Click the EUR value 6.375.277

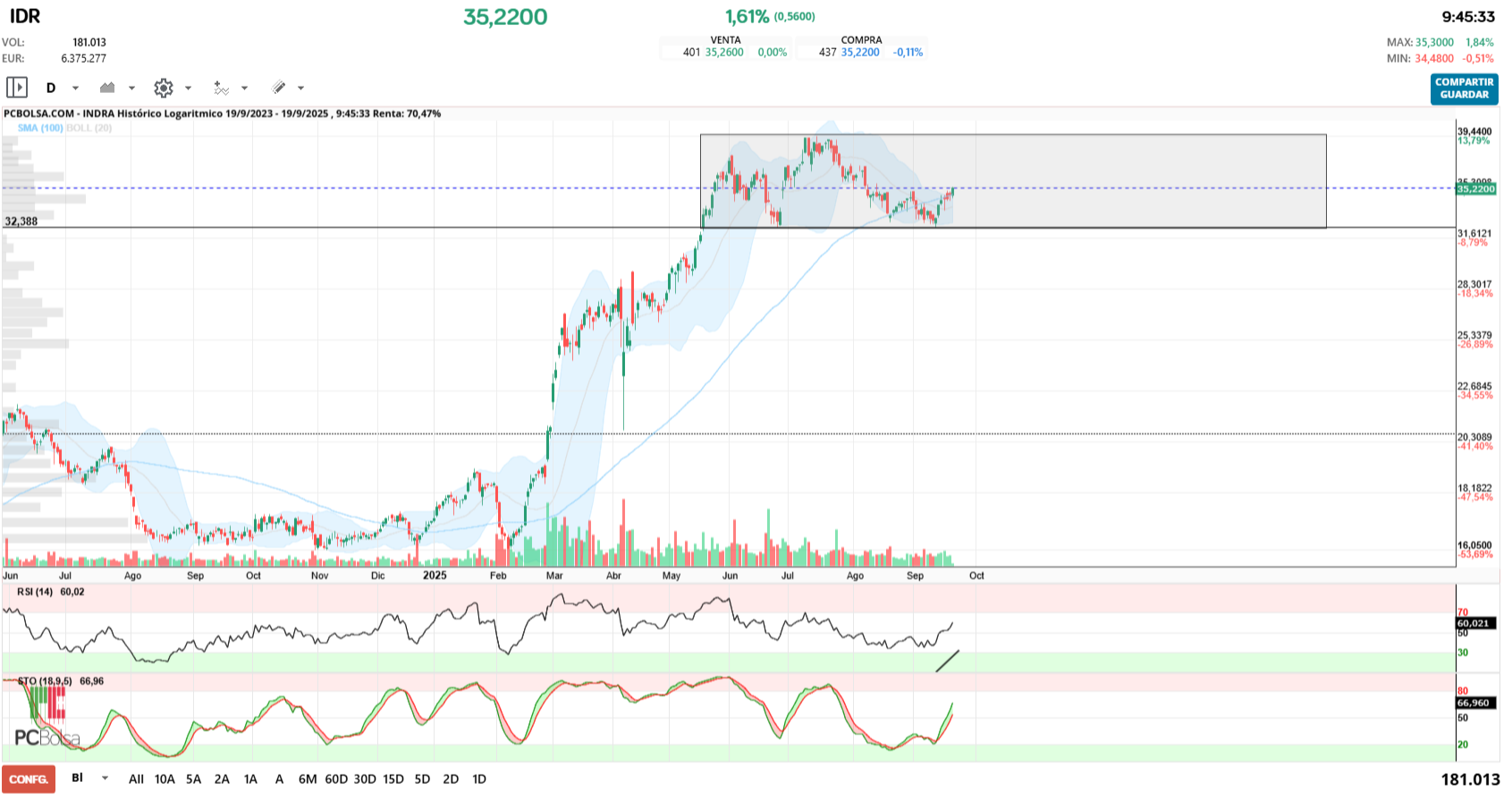pos(83,58)
